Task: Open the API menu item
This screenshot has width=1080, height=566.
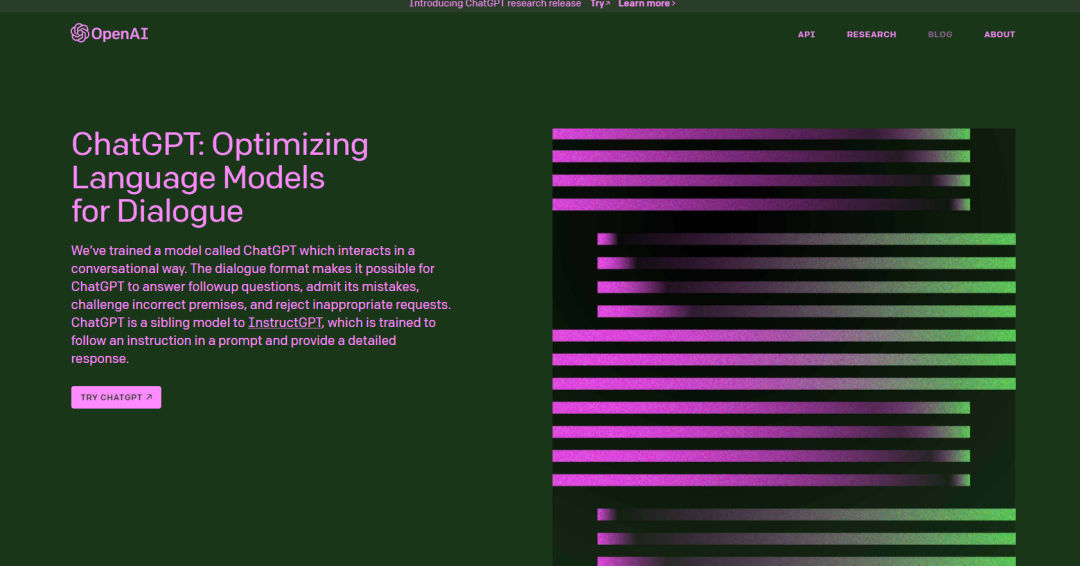Action: [x=806, y=34]
